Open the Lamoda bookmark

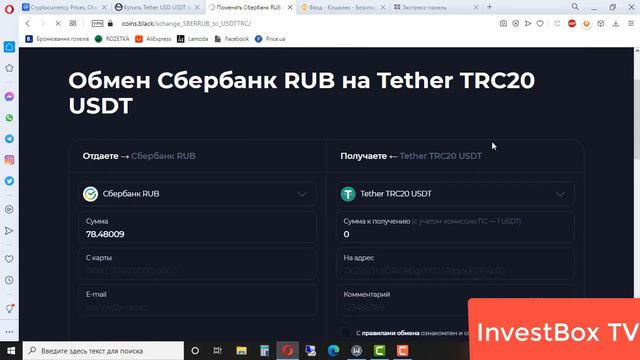(x=193, y=39)
